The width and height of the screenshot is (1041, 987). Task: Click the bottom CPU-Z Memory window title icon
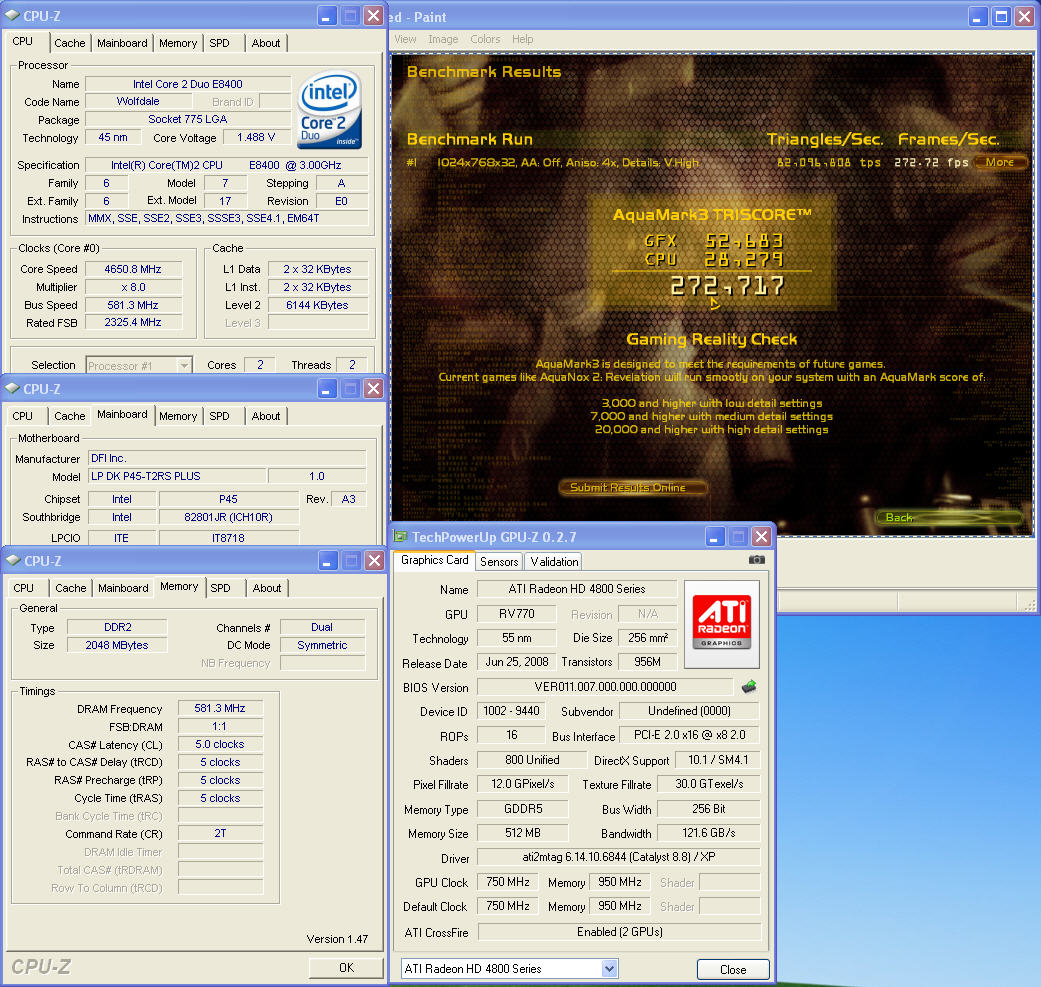coord(13,560)
